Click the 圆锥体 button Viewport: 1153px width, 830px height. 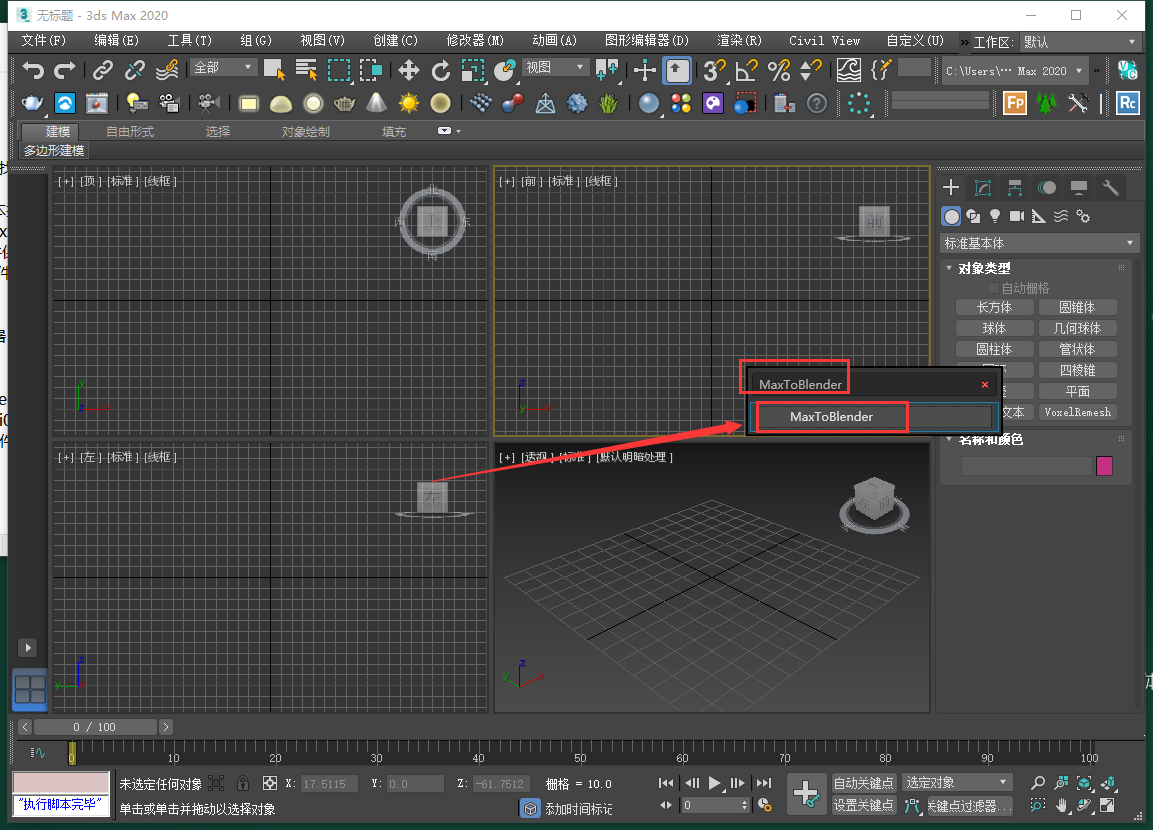1077,307
